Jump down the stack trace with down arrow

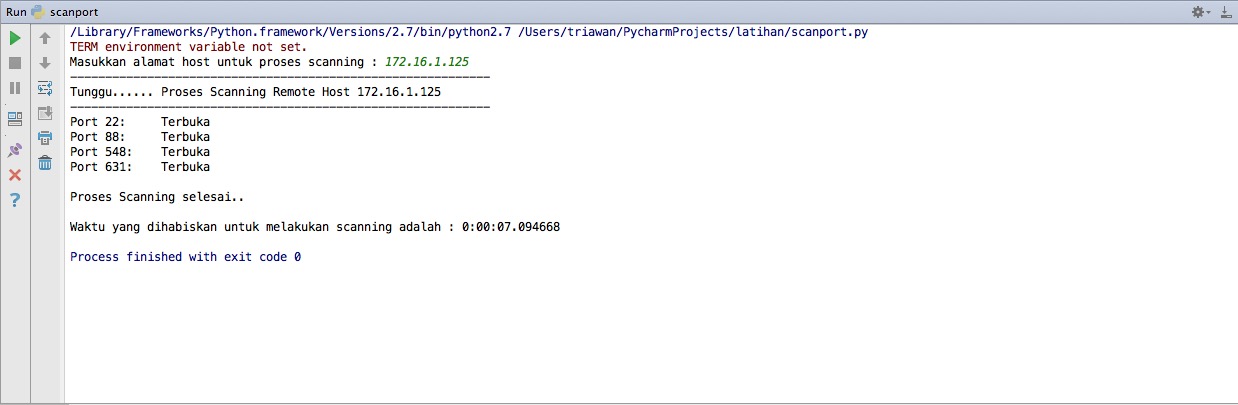45,63
